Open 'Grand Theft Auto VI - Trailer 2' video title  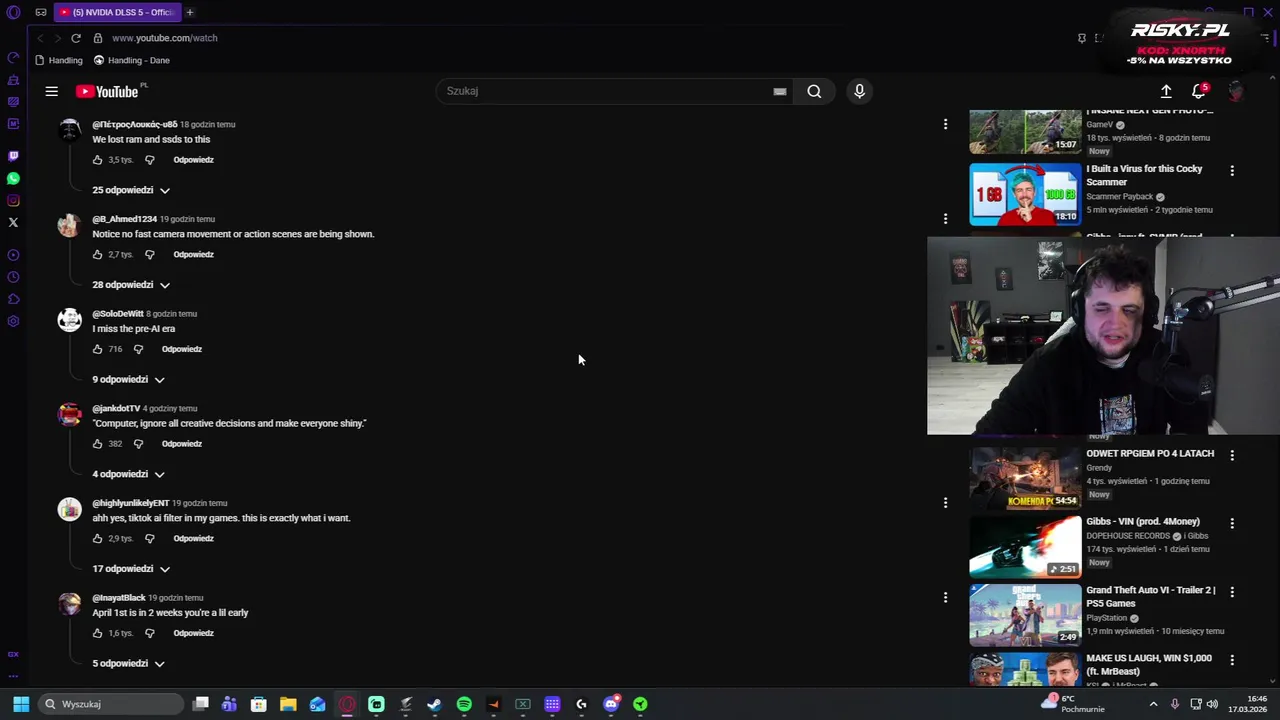tap(1151, 597)
